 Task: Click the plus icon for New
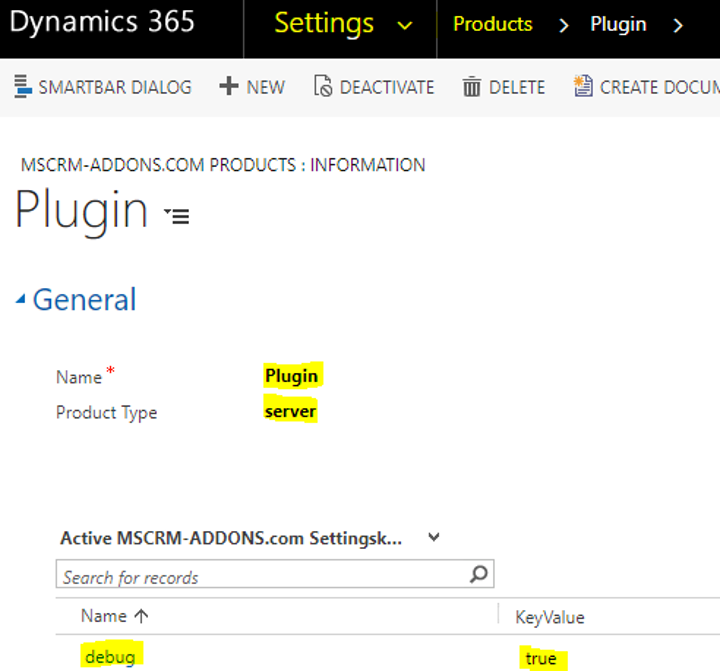point(229,86)
